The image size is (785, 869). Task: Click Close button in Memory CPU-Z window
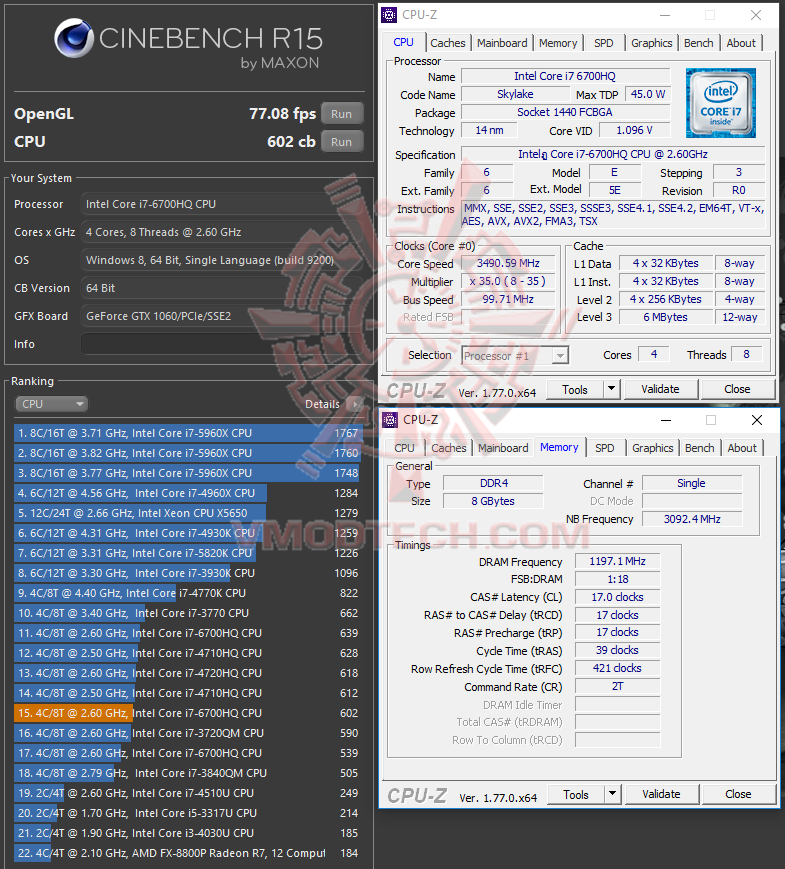pos(738,794)
